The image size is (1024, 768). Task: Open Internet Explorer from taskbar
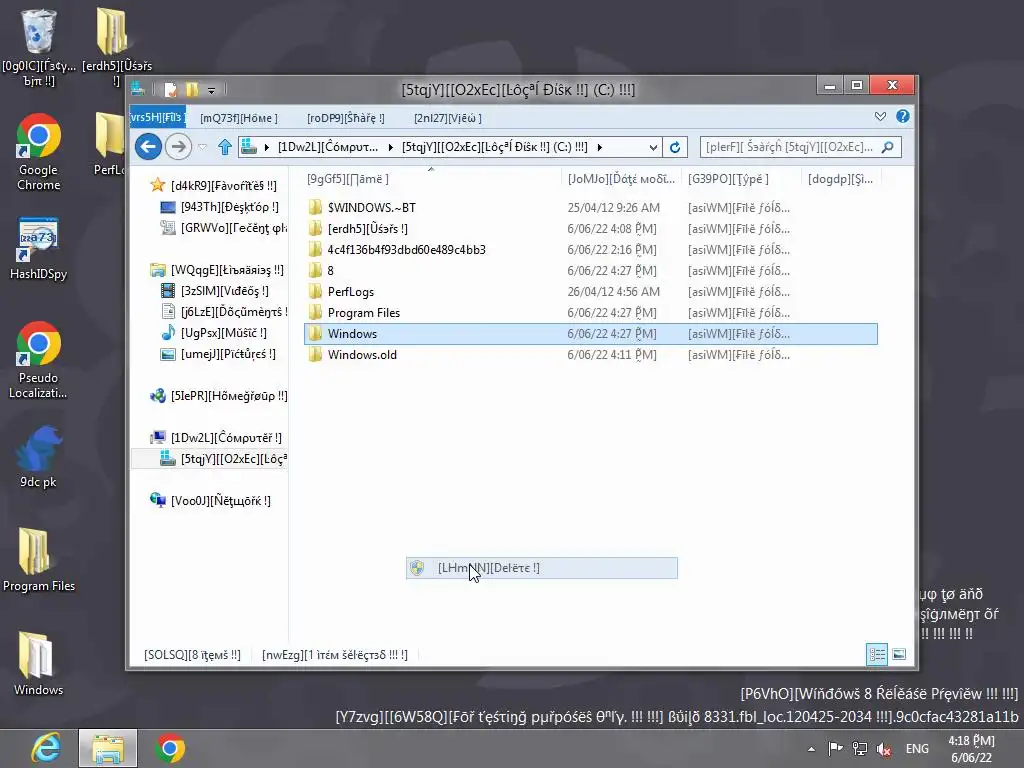(x=46, y=748)
